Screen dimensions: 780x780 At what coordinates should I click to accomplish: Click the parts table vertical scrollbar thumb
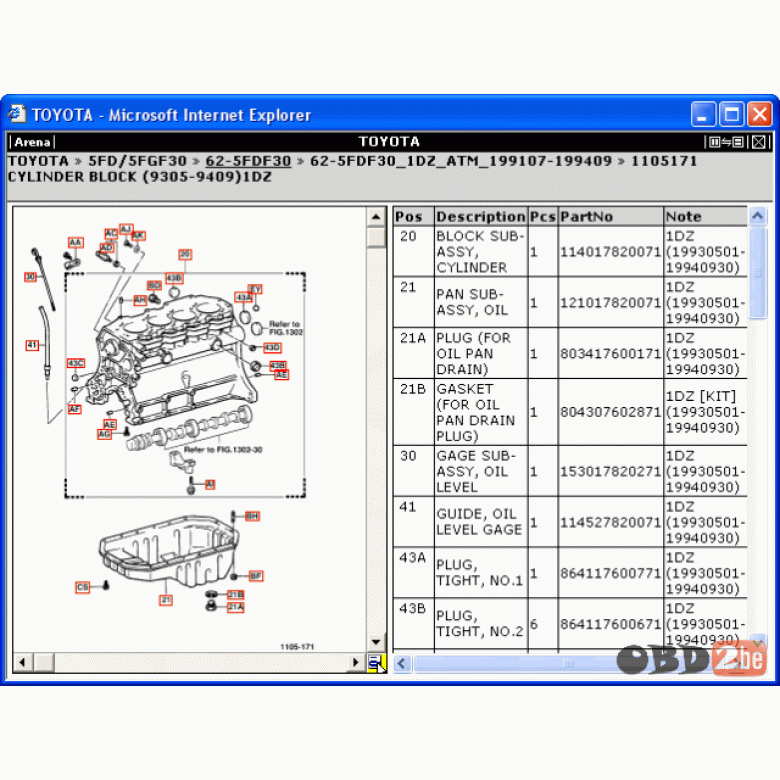click(758, 273)
